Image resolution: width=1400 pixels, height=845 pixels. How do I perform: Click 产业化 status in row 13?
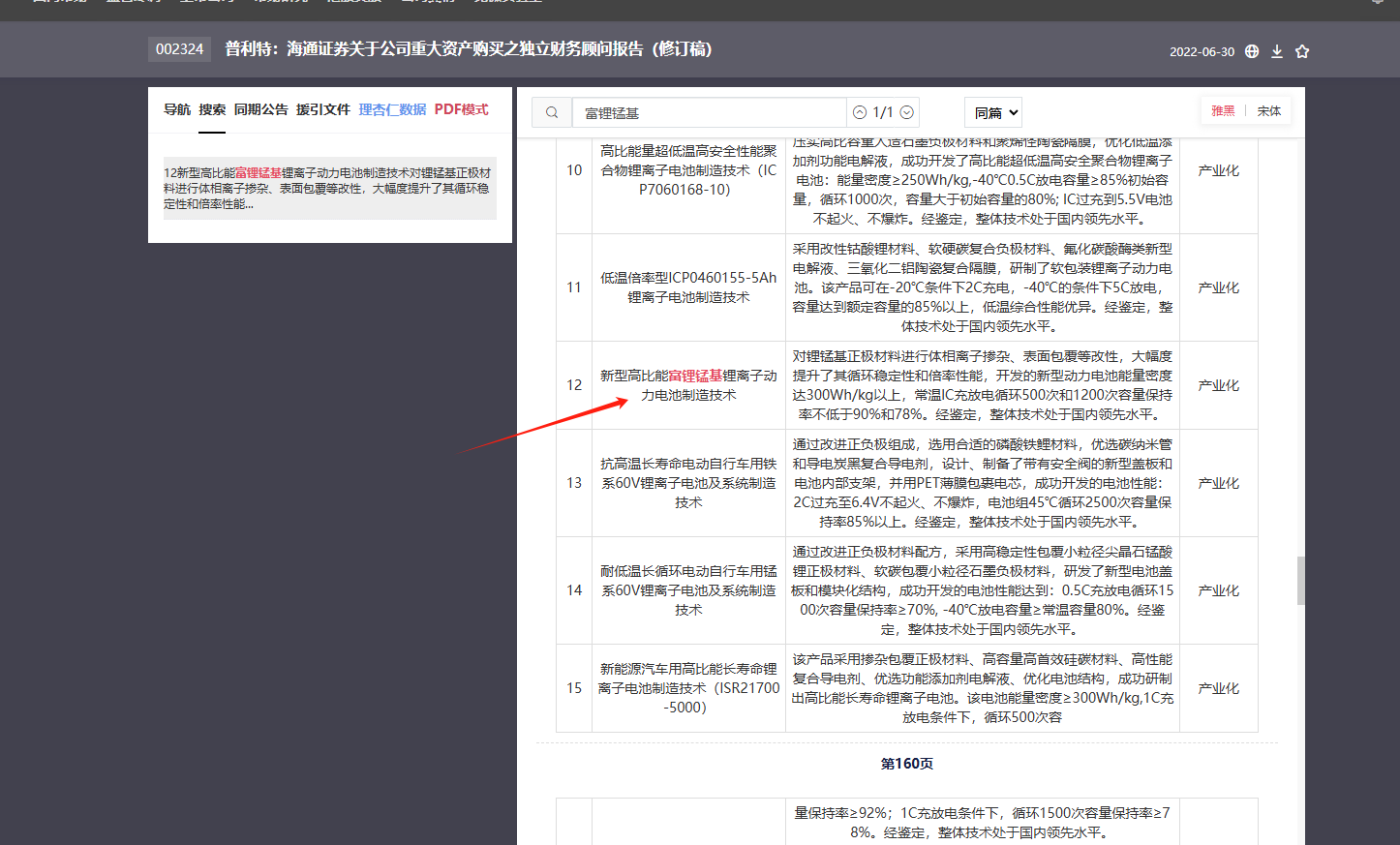tap(1218, 483)
